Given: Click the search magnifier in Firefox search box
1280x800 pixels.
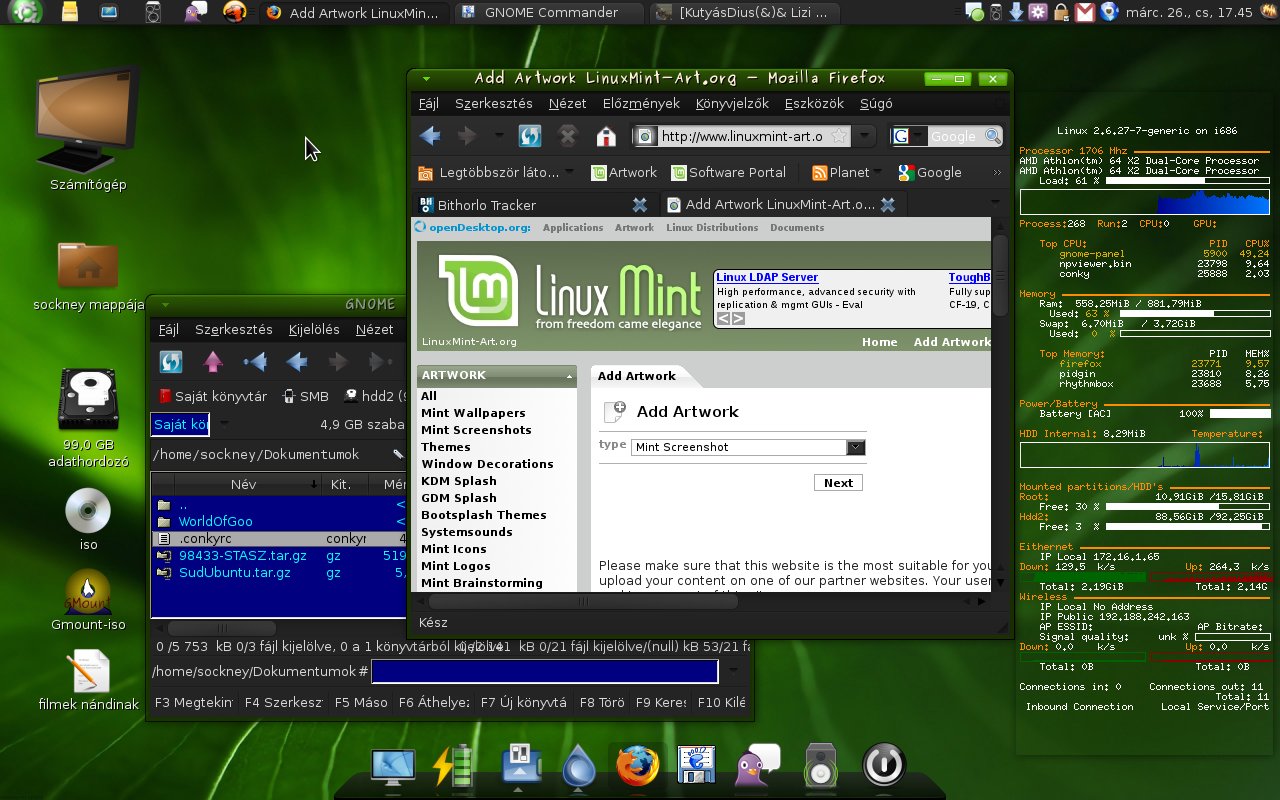Looking at the screenshot, I should pyautogui.click(x=992, y=136).
